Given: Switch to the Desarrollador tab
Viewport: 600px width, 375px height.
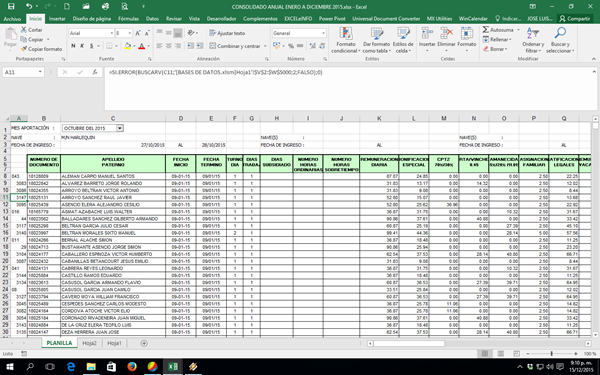Looking at the screenshot, I should coord(221,18).
